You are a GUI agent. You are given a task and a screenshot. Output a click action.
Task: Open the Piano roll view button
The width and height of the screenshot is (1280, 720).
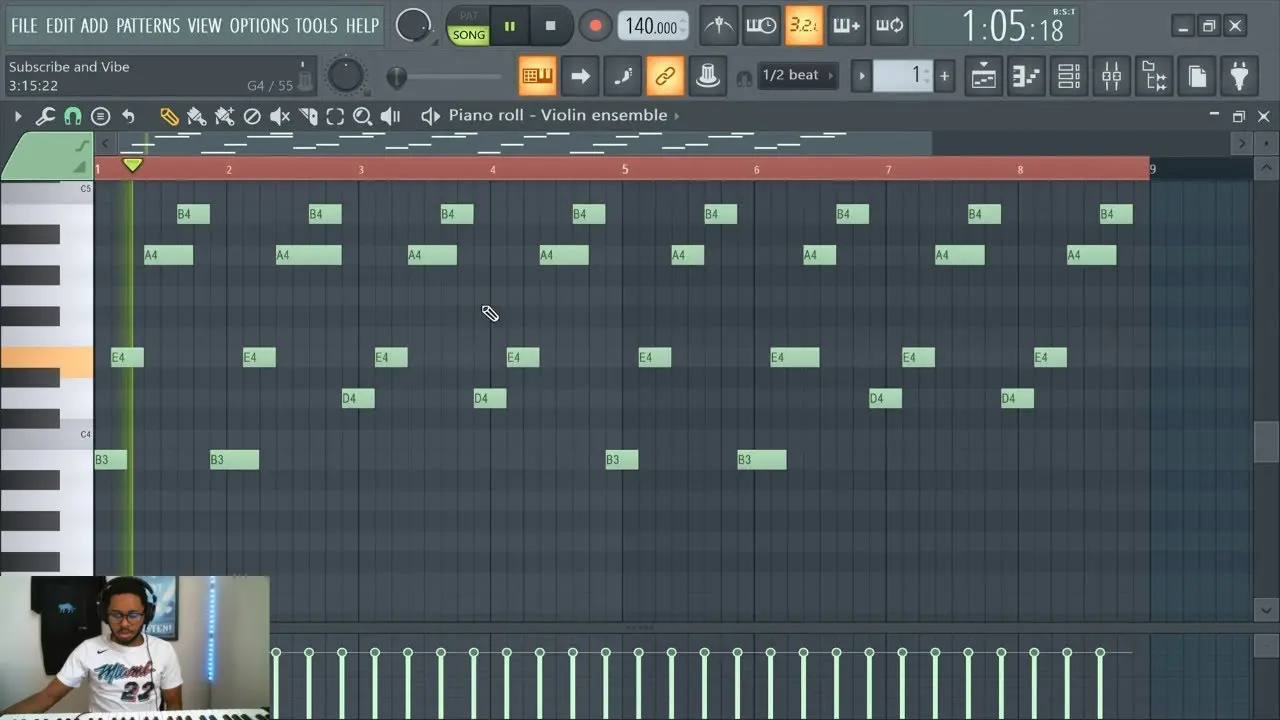pyautogui.click(x=1026, y=76)
